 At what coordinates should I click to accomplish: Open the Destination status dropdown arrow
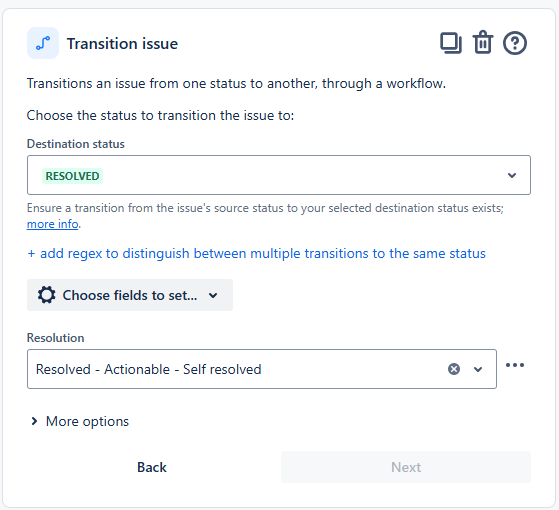click(512, 175)
